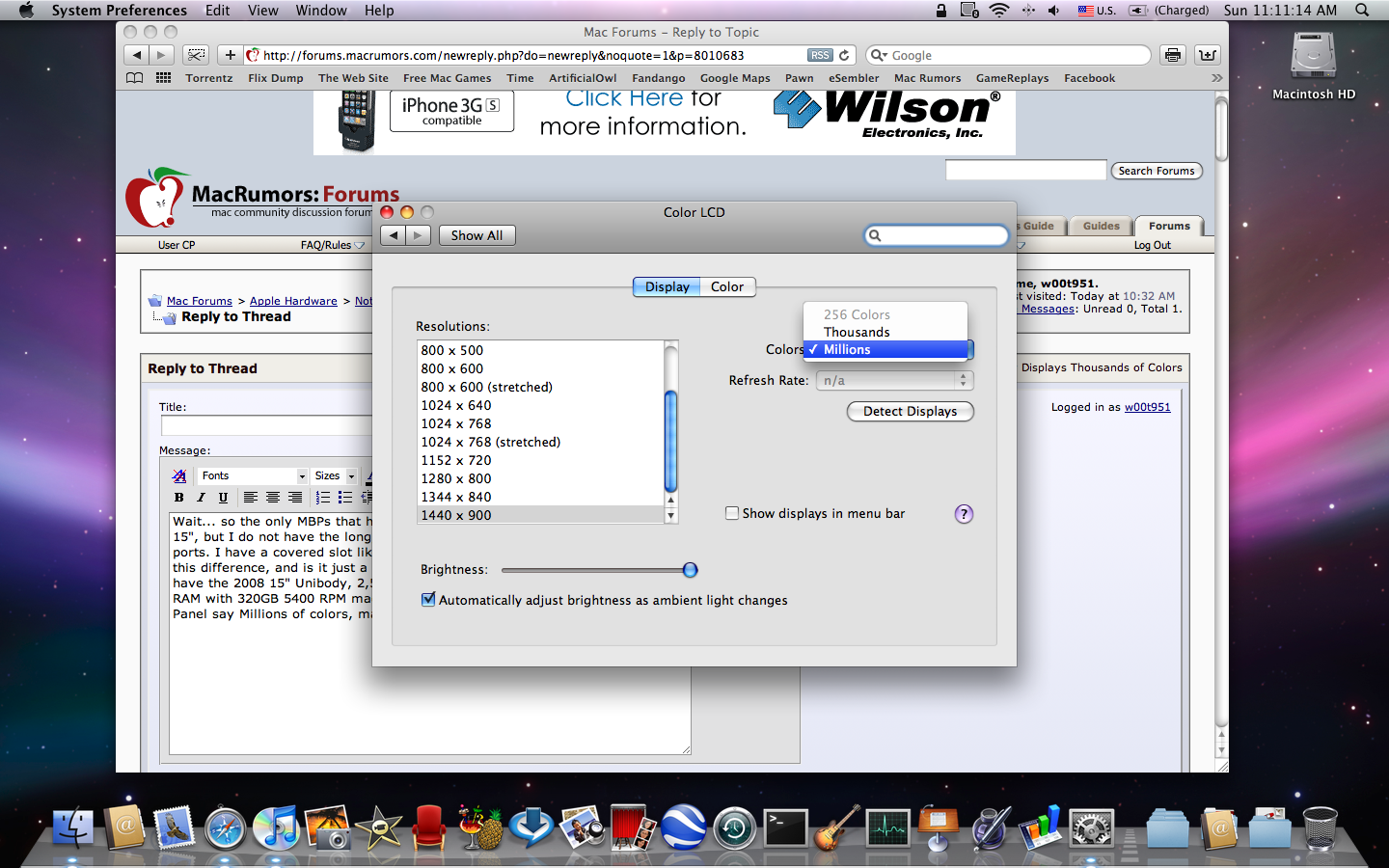Image resolution: width=1389 pixels, height=868 pixels.
Task: Open Photo Booth from the Dock
Action: [632, 827]
